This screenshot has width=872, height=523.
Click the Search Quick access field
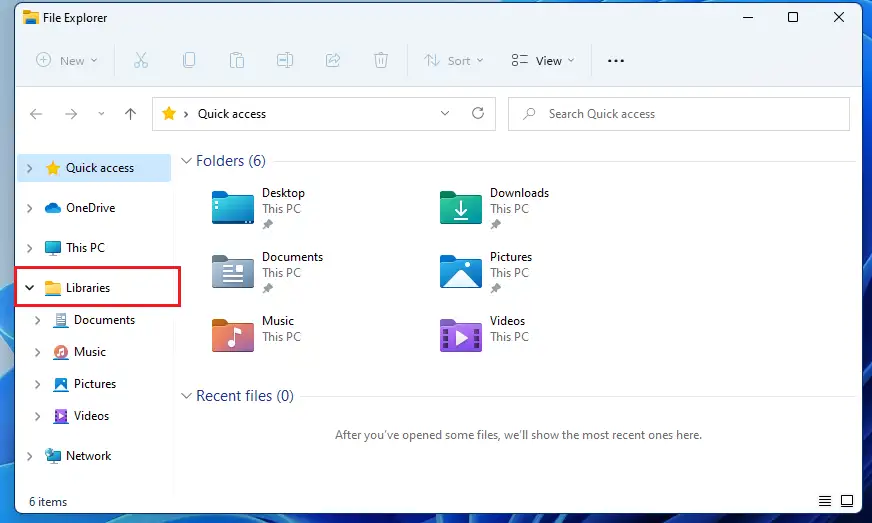[x=678, y=114]
